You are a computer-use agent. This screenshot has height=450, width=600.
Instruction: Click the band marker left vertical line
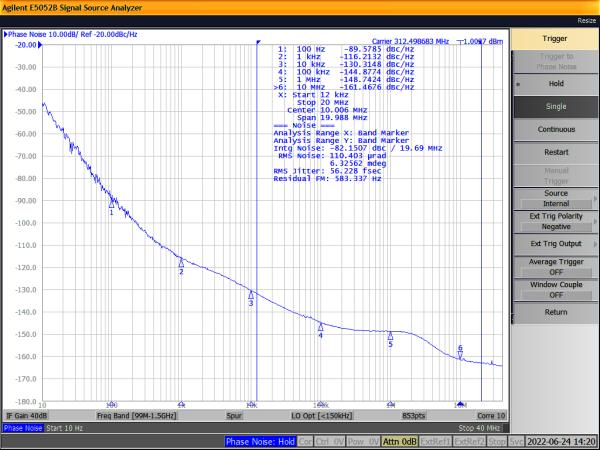[257, 222]
